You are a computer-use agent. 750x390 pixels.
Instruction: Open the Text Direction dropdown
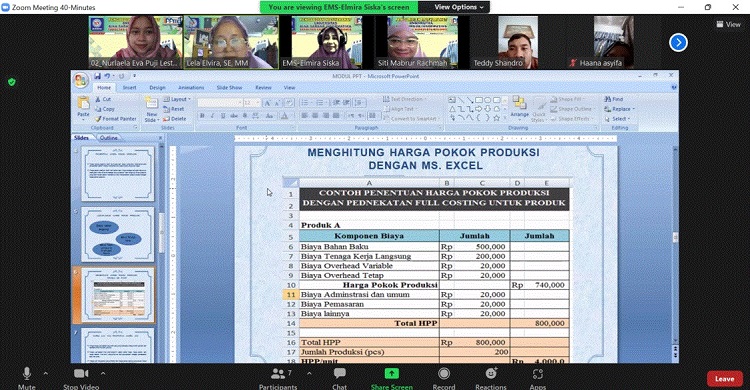pyautogui.click(x=405, y=99)
